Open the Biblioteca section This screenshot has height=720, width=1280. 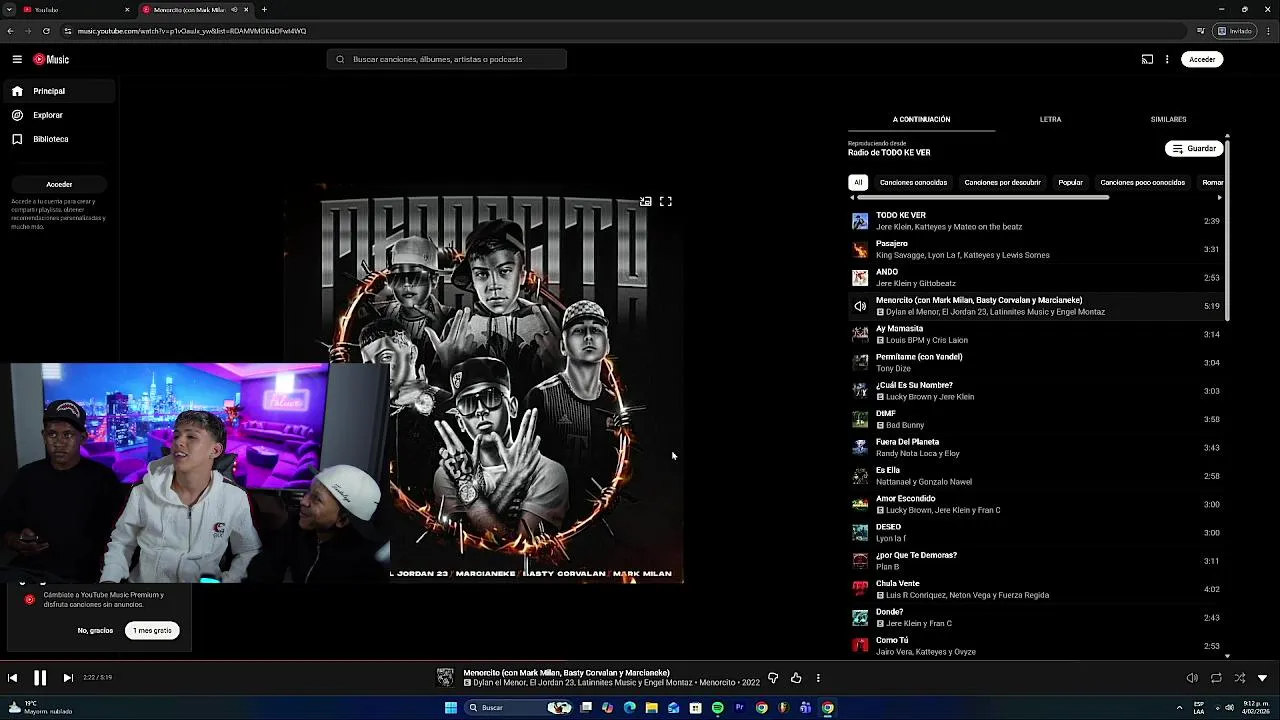59,139
